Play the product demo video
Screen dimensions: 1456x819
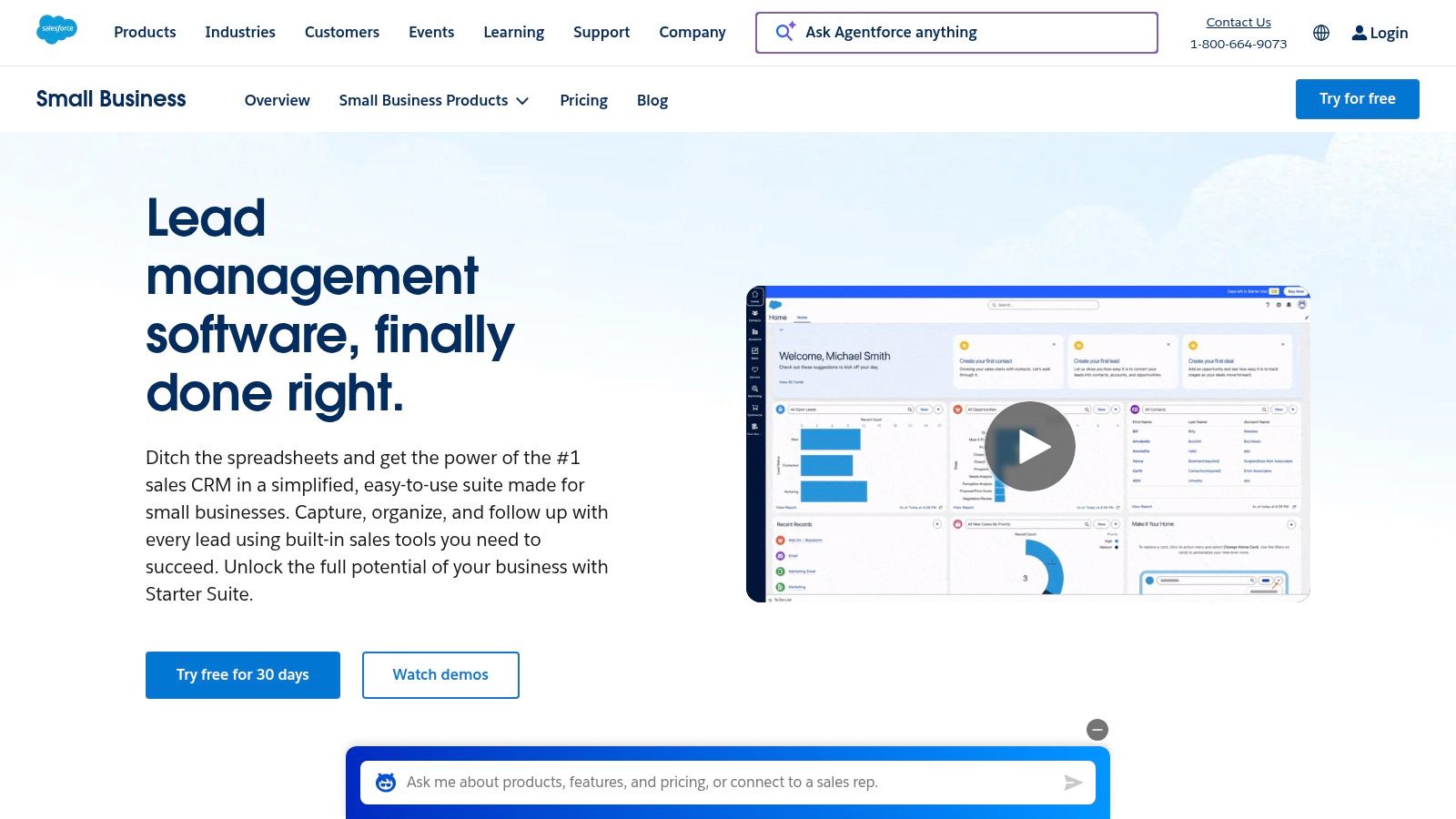coord(1030,446)
